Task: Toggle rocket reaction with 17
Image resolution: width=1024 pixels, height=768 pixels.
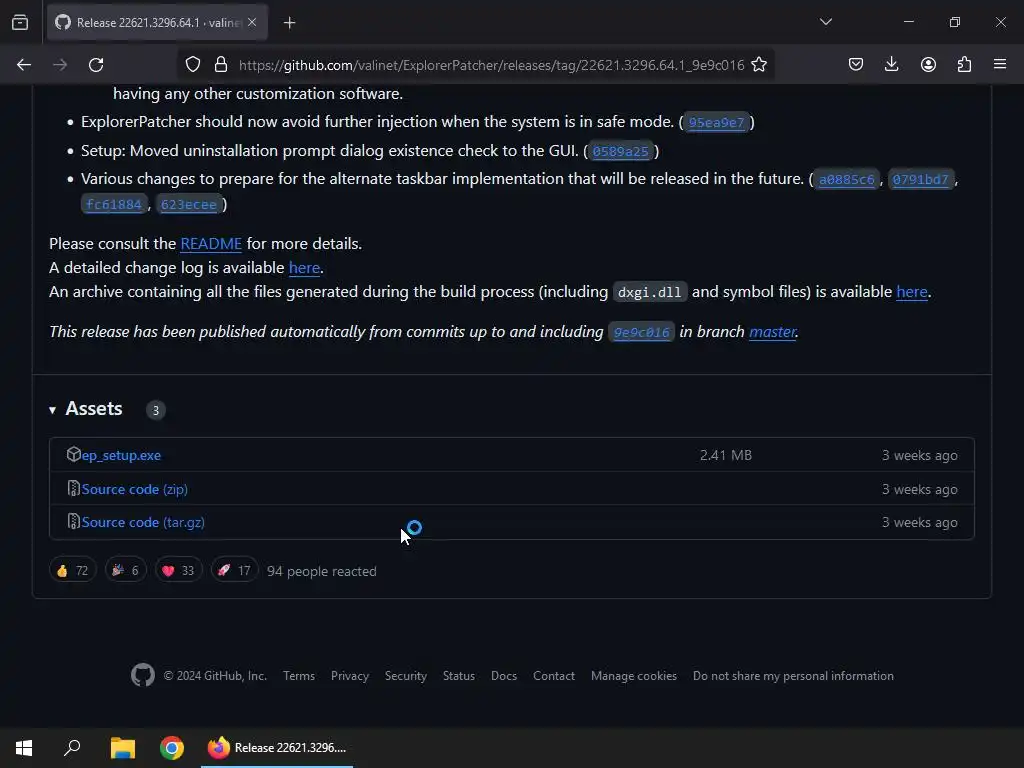Action: 234,571
